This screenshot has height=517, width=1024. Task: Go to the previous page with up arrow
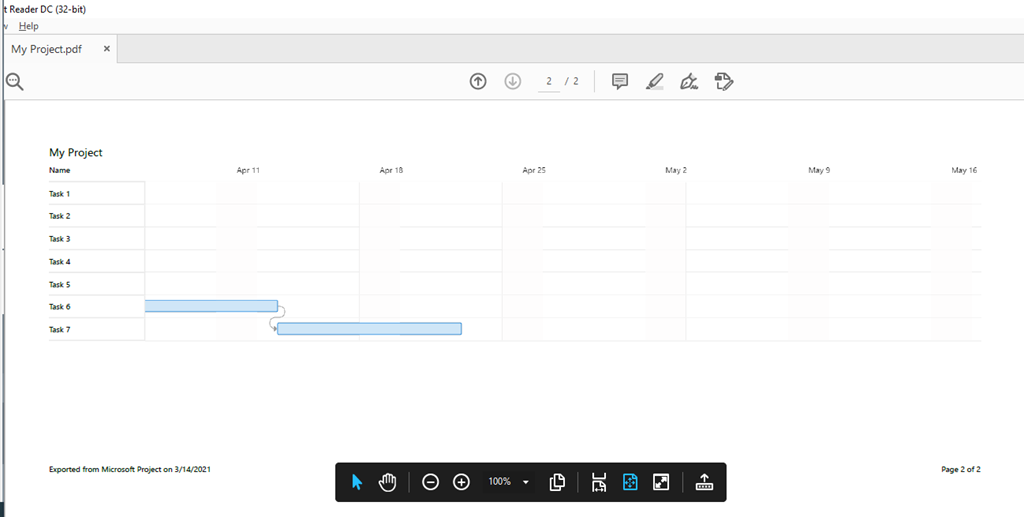click(478, 81)
